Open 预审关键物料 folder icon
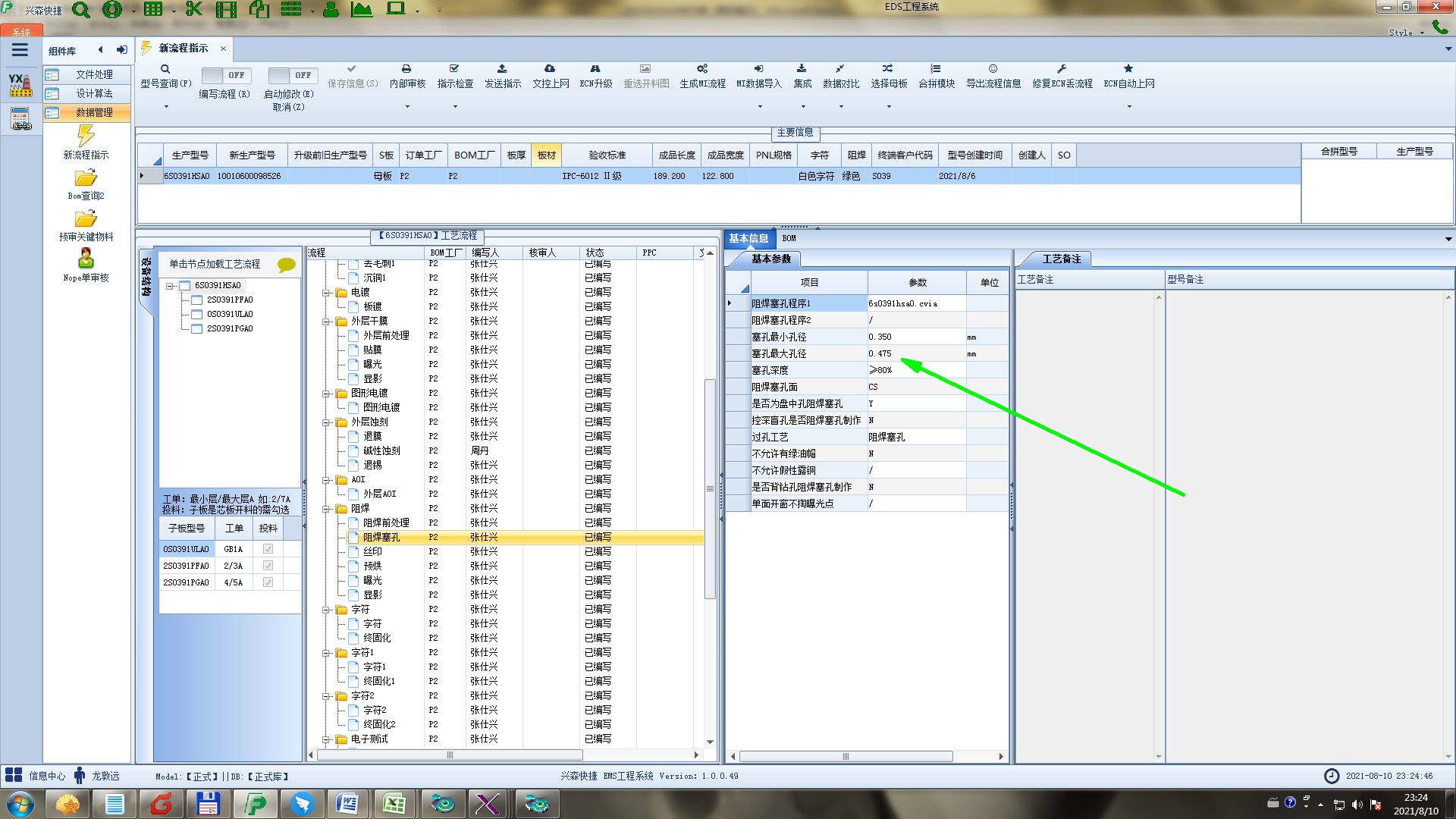 [86, 219]
